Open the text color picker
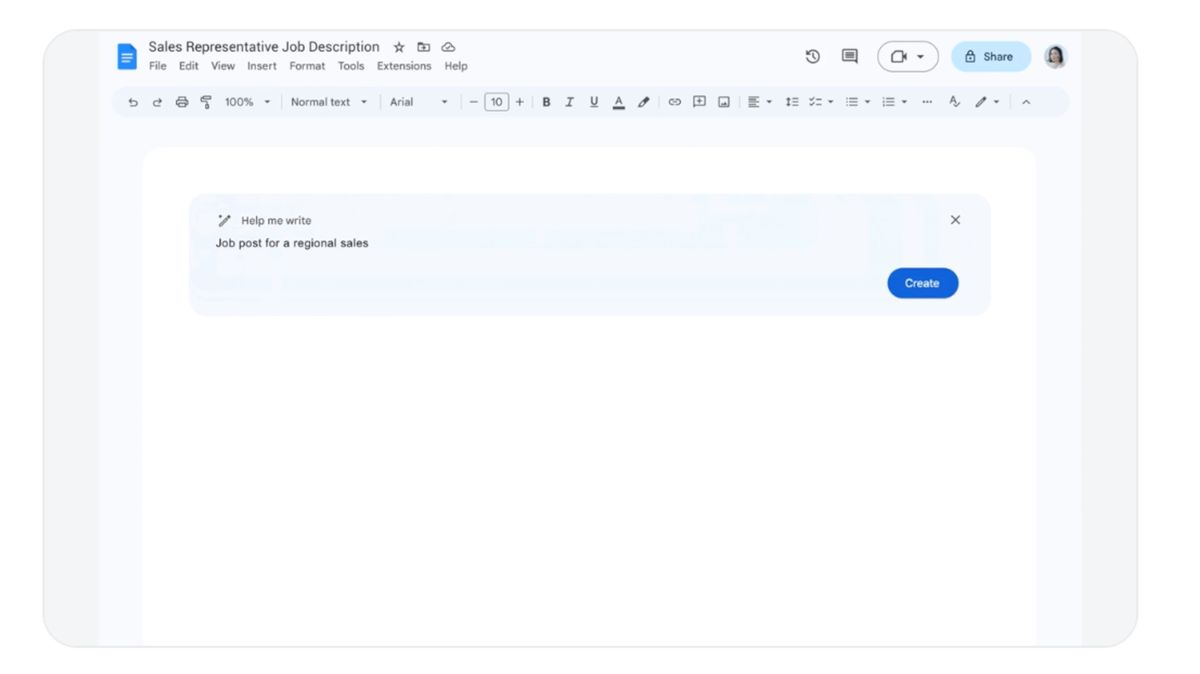The width and height of the screenshot is (1200, 674). pos(619,101)
